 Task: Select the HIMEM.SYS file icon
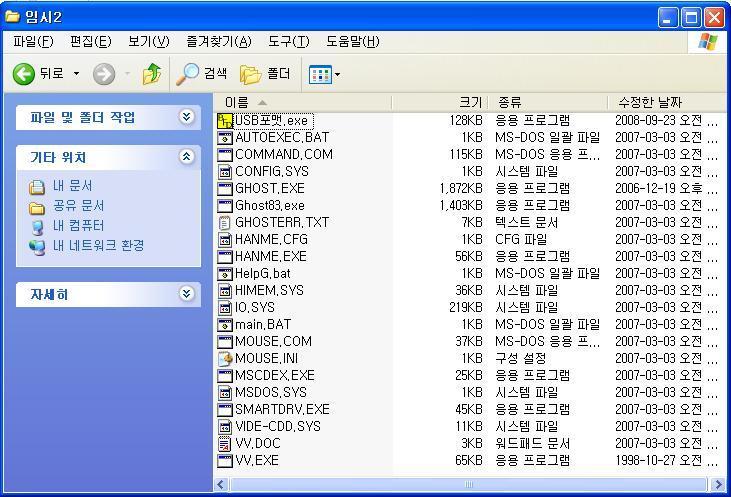point(225,290)
